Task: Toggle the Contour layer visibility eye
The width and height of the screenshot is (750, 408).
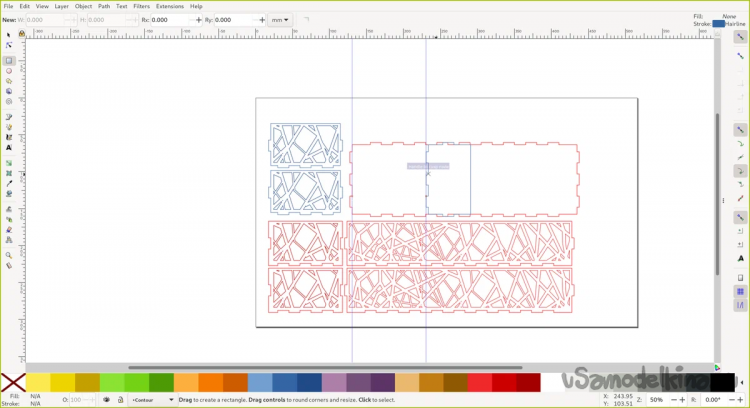Action: pyautogui.click(x=106, y=400)
